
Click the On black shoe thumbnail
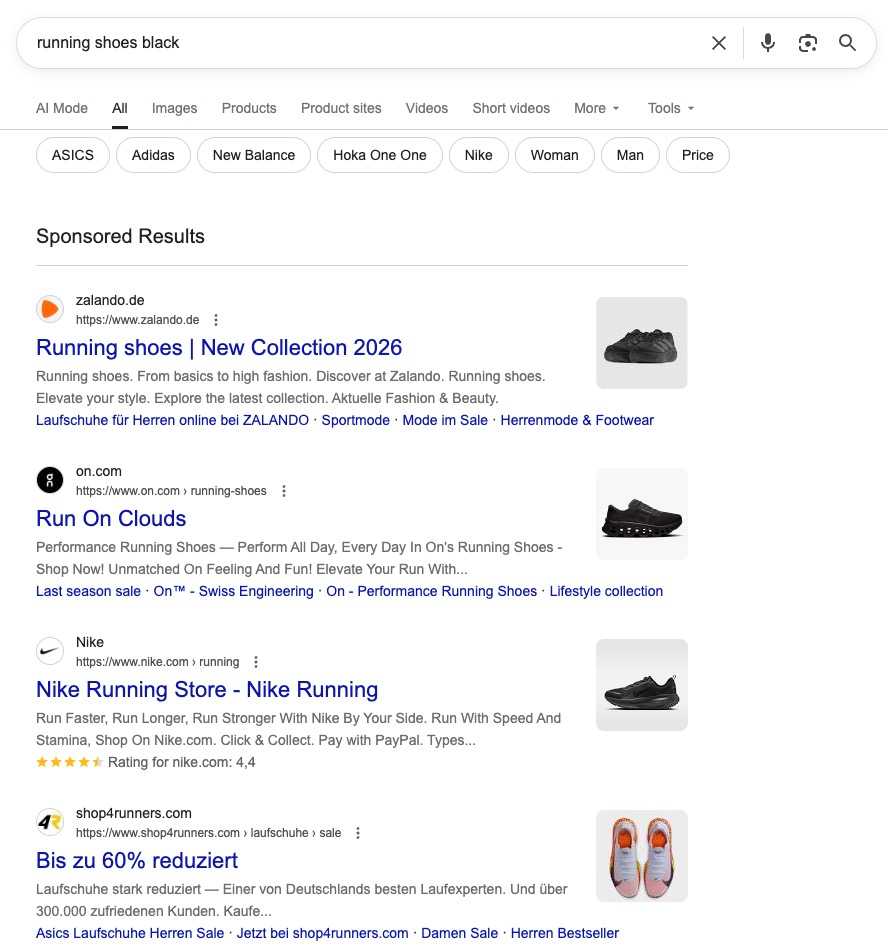[x=642, y=514]
